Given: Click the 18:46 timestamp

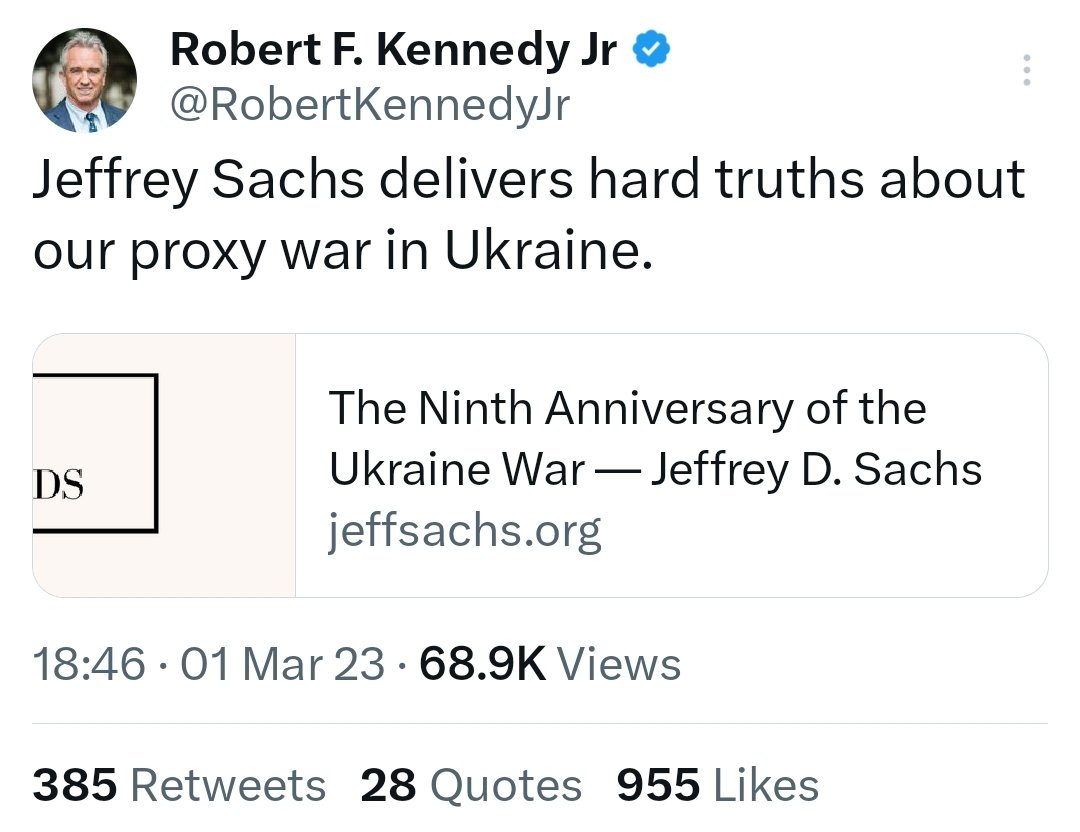Looking at the screenshot, I should 89,664.
